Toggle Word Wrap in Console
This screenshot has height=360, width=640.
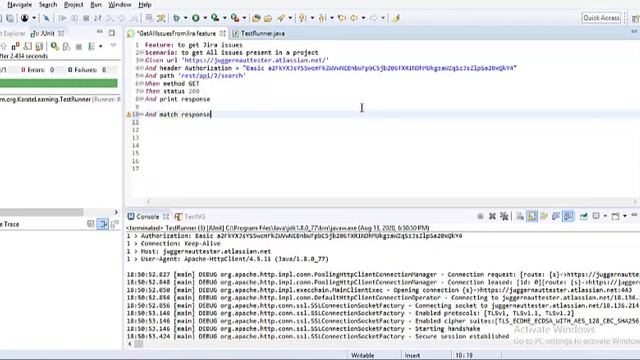(x=544, y=216)
